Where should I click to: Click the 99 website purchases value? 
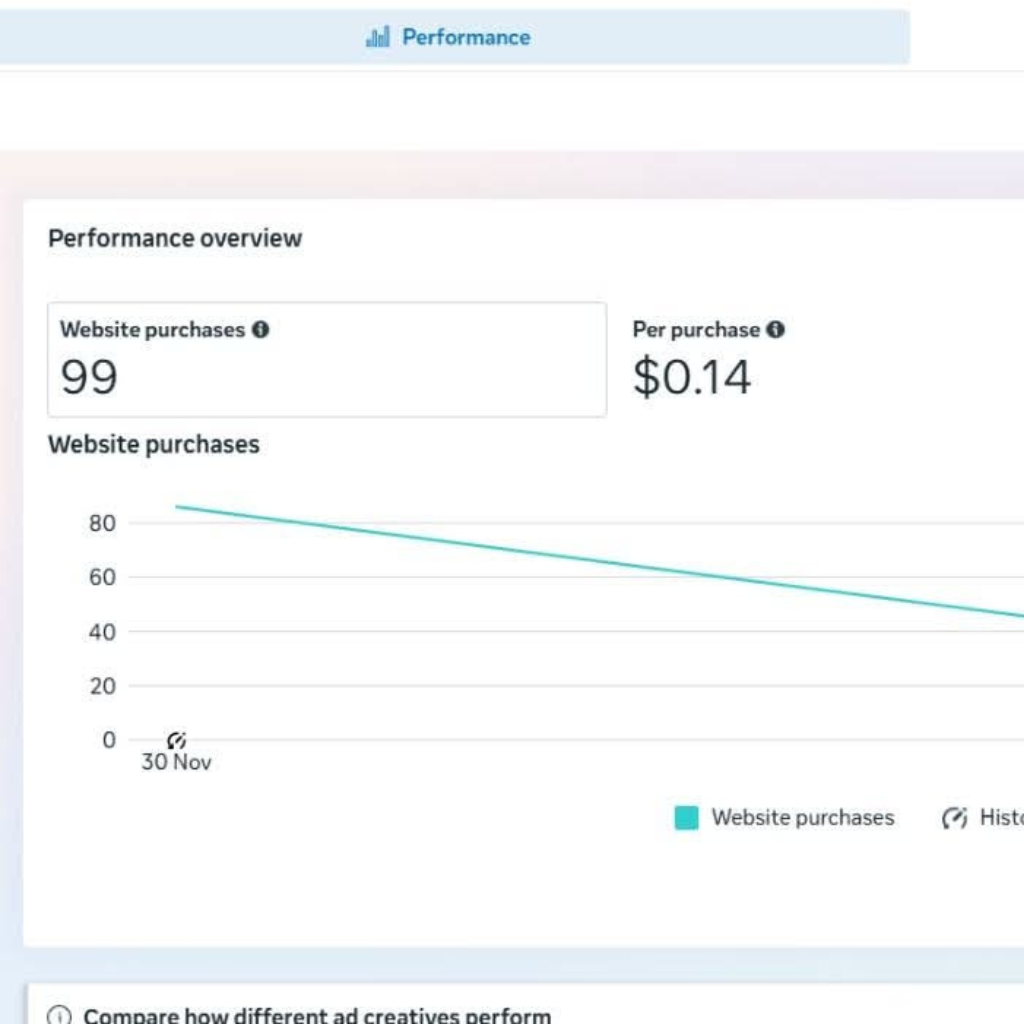pos(89,378)
